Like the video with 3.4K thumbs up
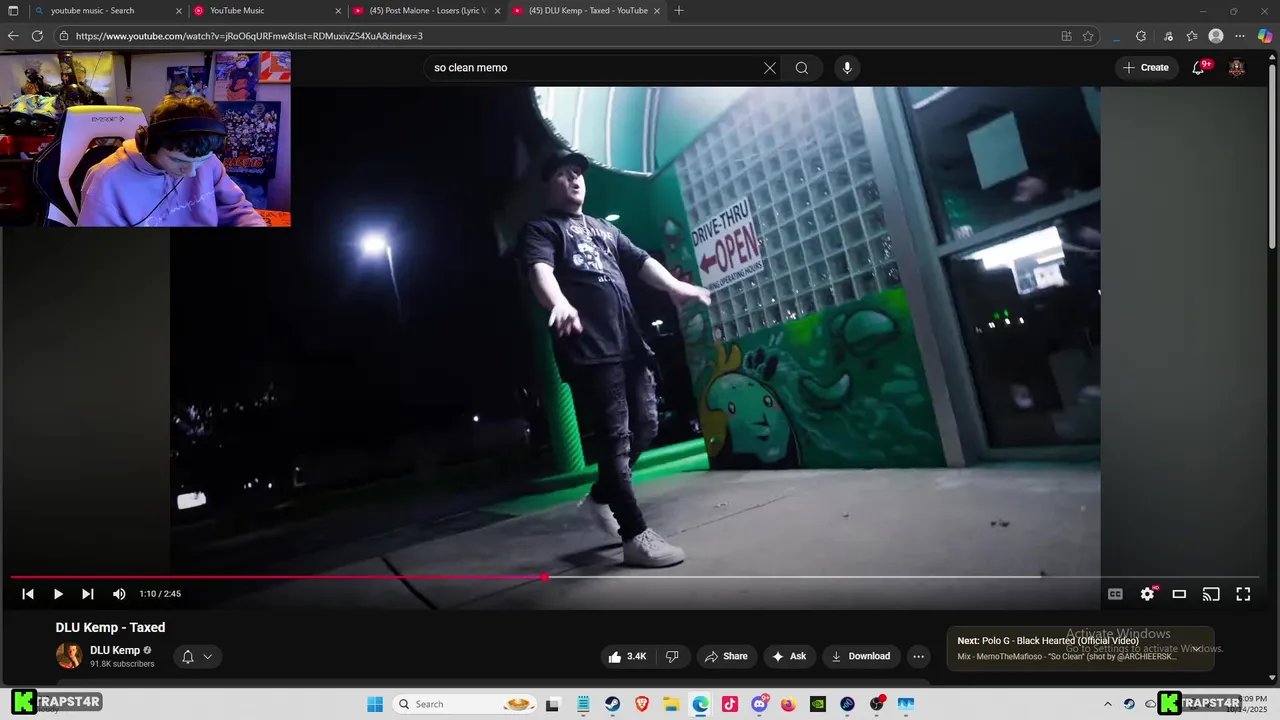This screenshot has height=720, width=1280. 627,657
